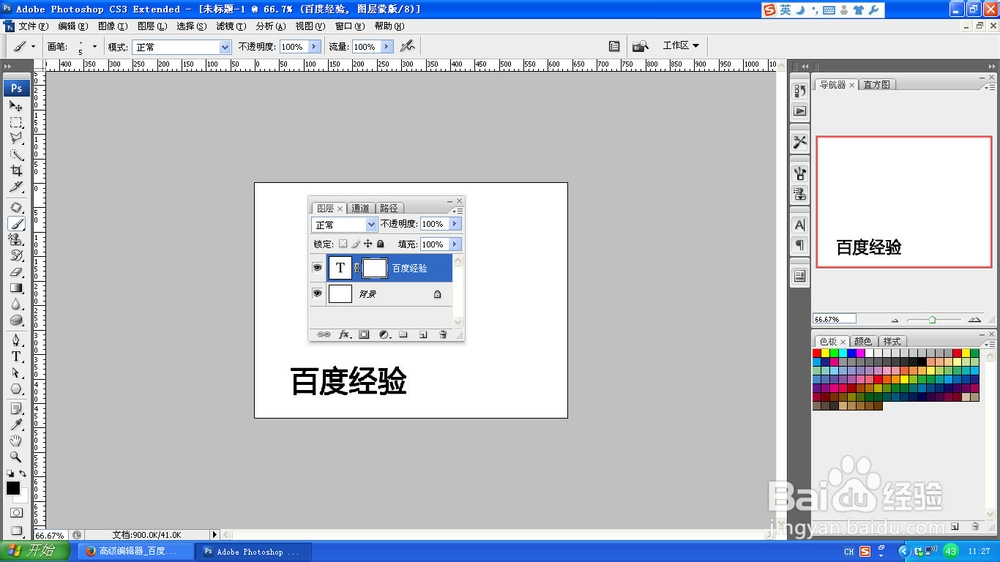The height and width of the screenshot is (562, 1000).
Task: Click the foreground color swatch
Action: point(13,488)
